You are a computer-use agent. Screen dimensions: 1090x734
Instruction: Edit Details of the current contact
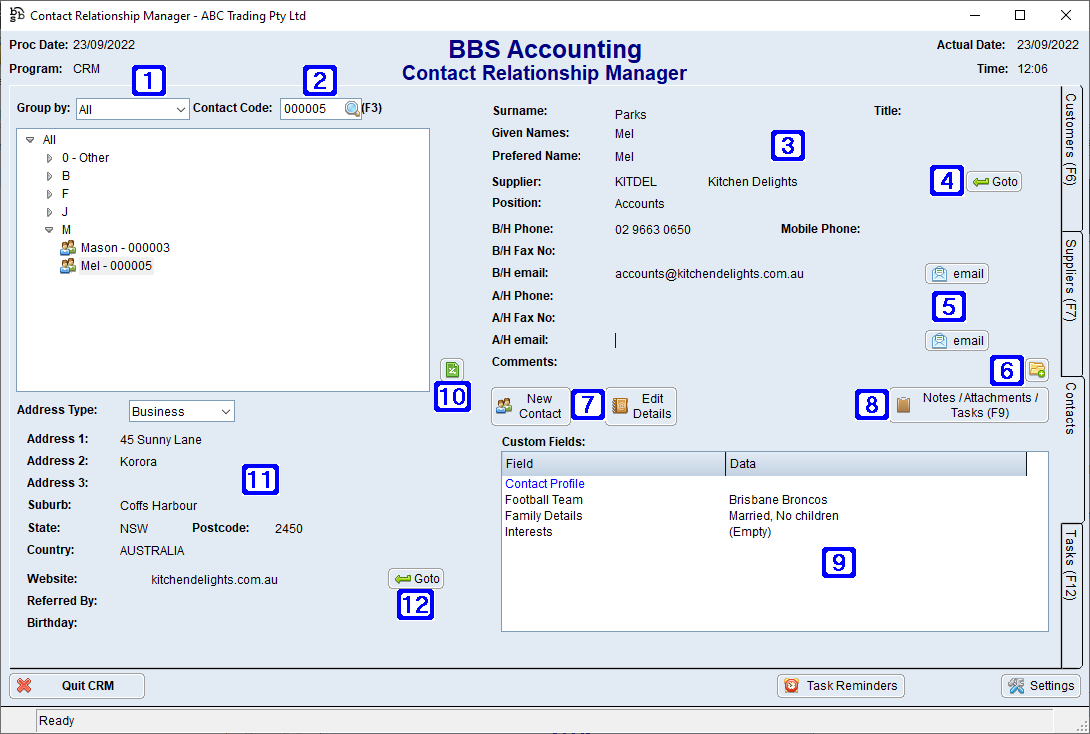(x=640, y=406)
